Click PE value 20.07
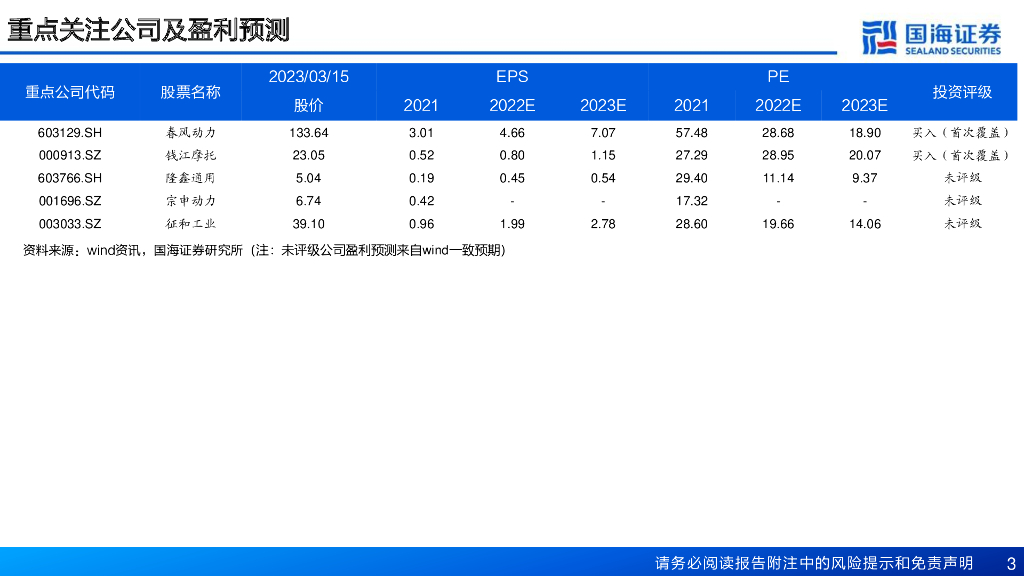 pos(865,155)
